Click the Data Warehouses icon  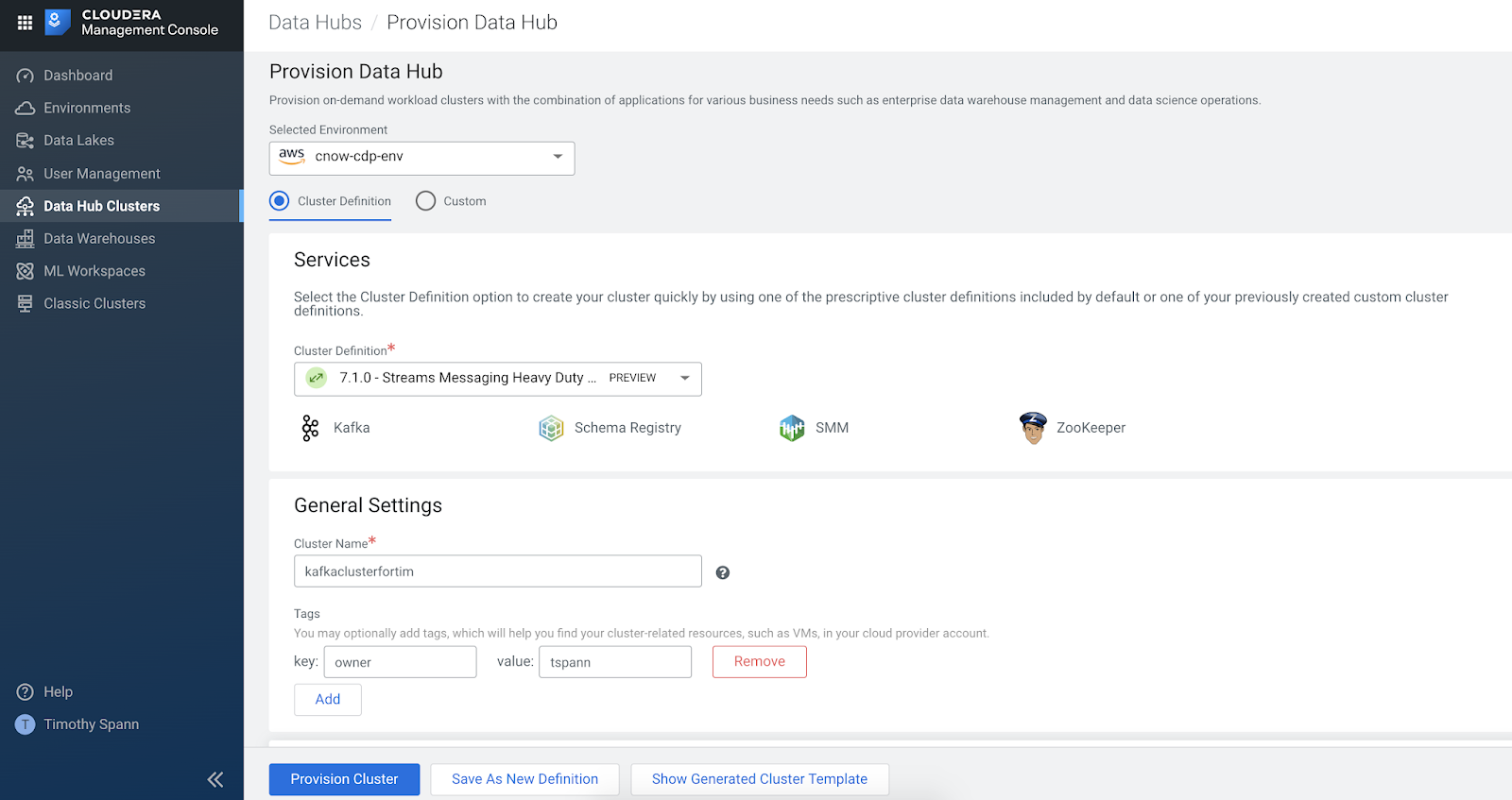(x=26, y=239)
